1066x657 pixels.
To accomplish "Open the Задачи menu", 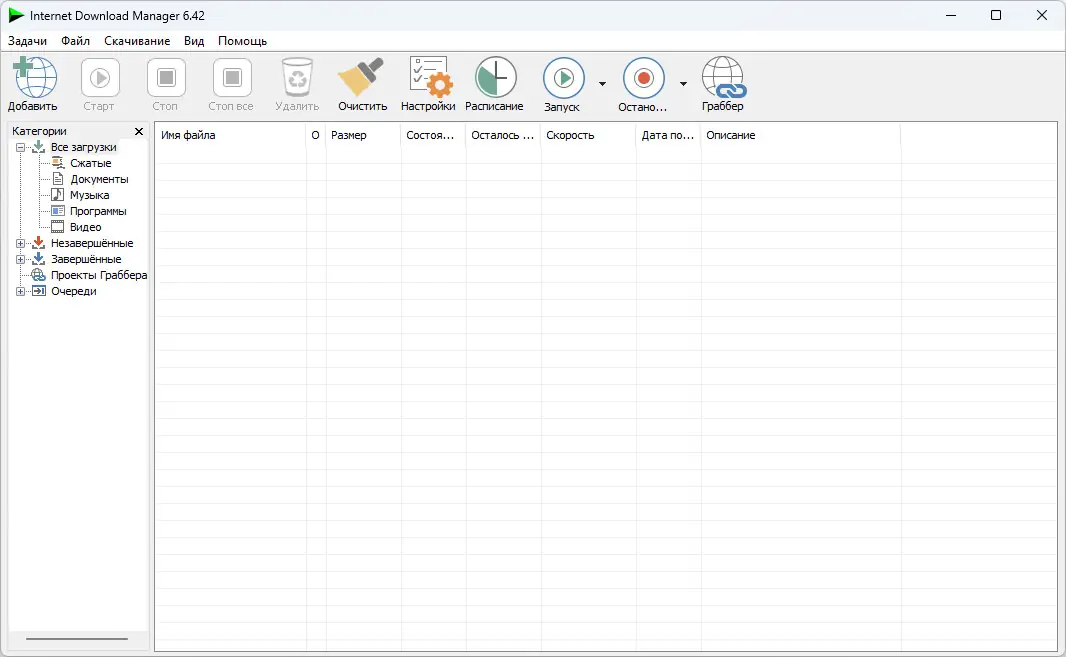I will pos(27,41).
